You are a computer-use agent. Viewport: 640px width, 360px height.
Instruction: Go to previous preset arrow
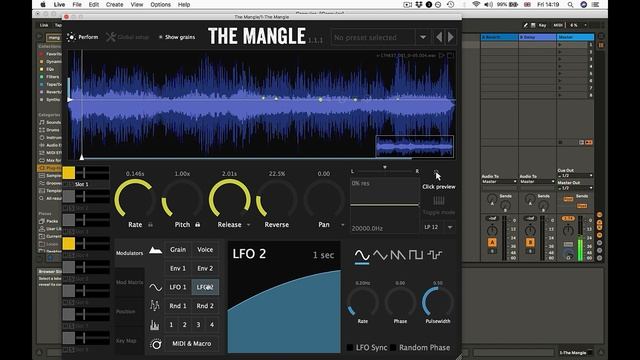(439, 37)
